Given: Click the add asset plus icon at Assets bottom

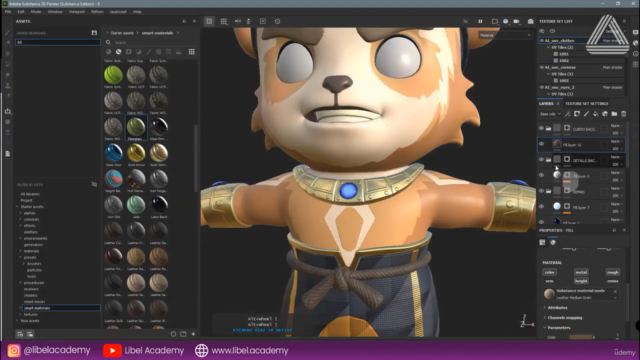Looking at the screenshot, I should (193, 334).
